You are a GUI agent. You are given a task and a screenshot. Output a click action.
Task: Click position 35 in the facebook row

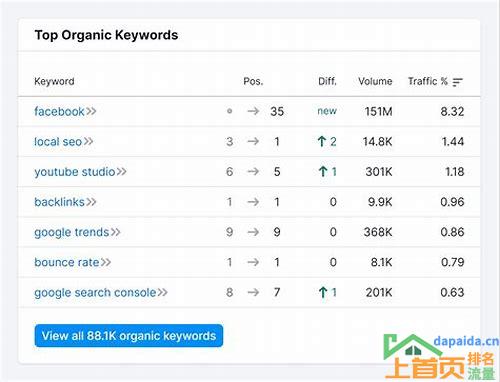pyautogui.click(x=277, y=111)
